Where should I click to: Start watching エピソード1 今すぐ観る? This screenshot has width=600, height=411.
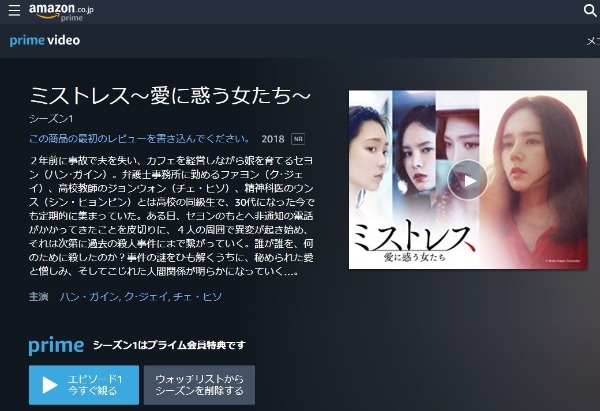pos(84,385)
